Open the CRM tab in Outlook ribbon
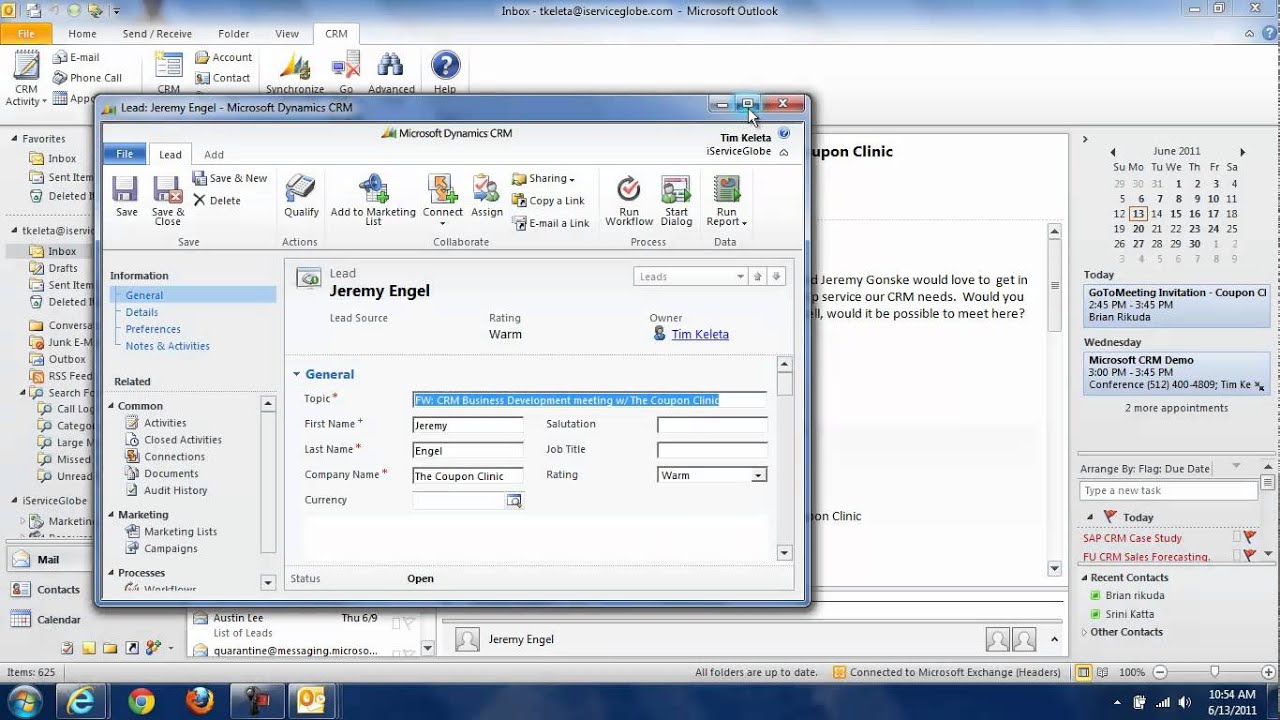Screen dimensions: 1280x720 tap(336, 33)
